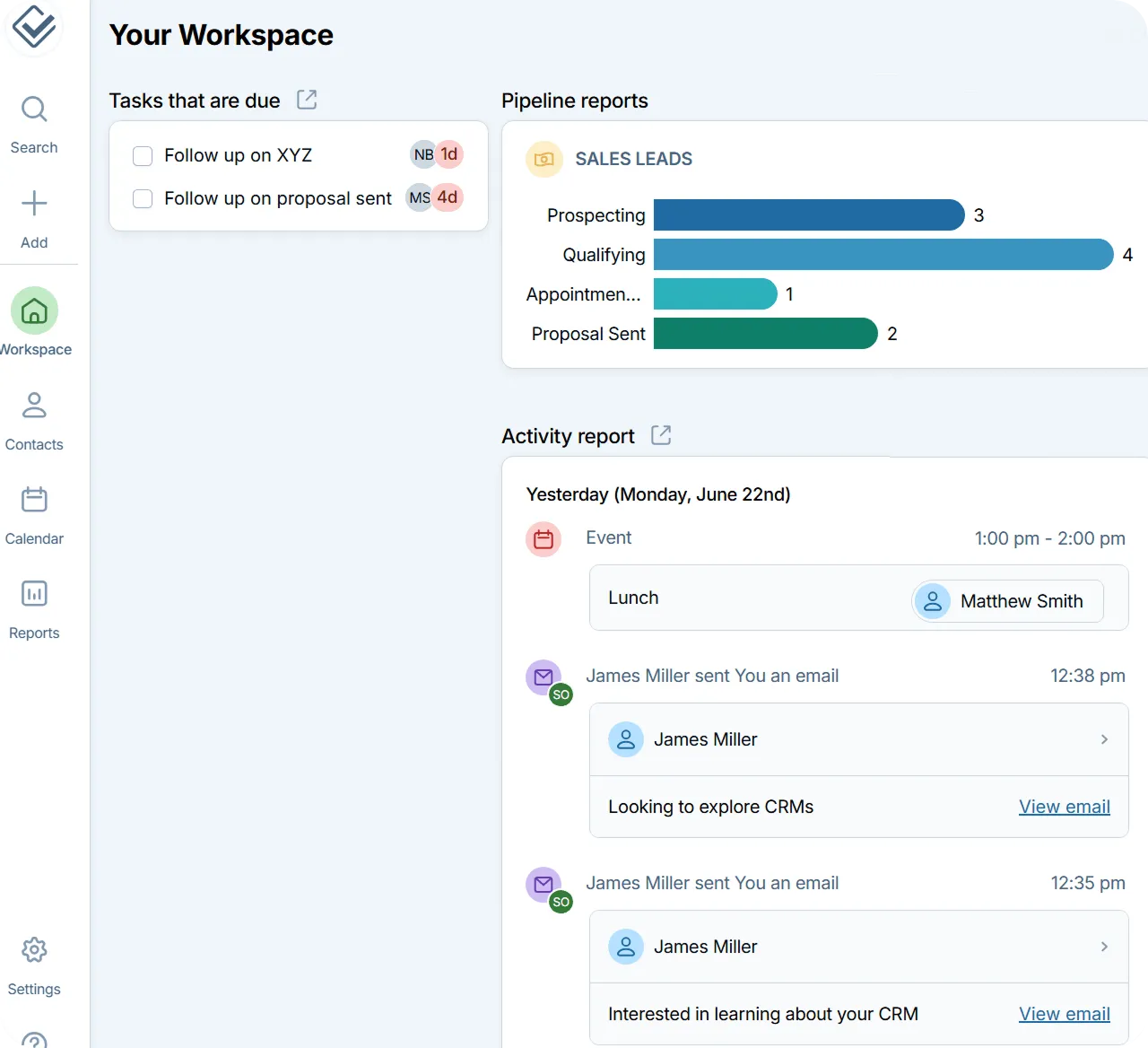
Task: Open Contacts in the sidebar
Action: click(34, 421)
